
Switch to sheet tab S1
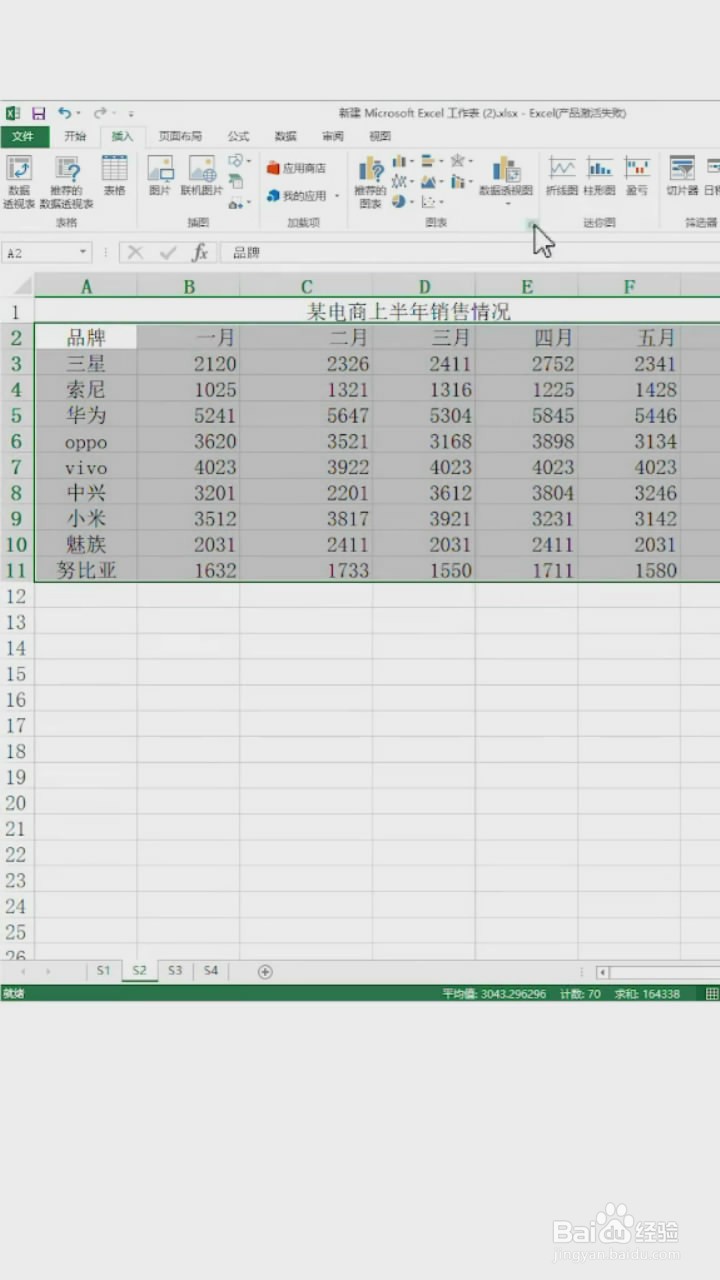click(x=103, y=971)
